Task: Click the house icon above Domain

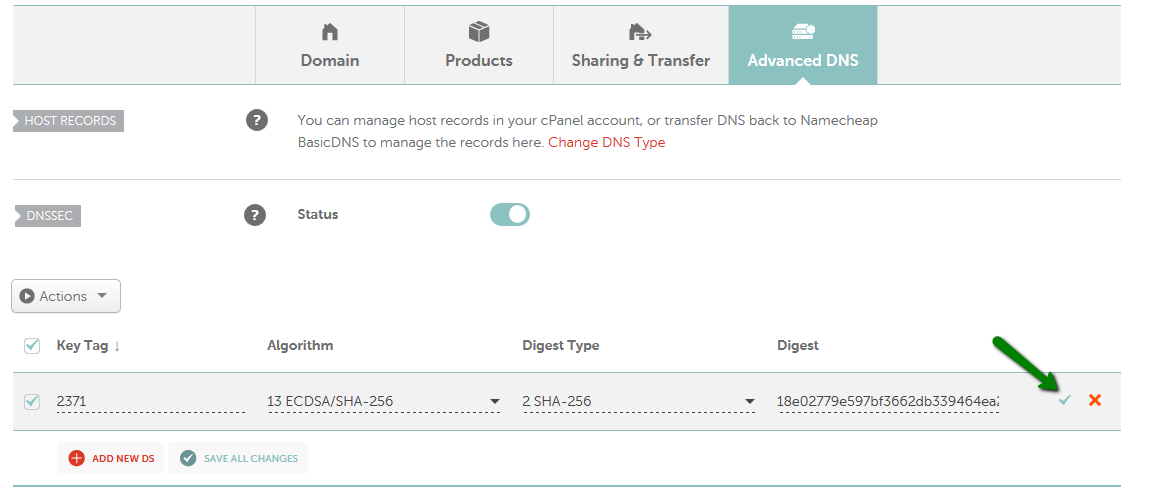Action: tap(330, 32)
